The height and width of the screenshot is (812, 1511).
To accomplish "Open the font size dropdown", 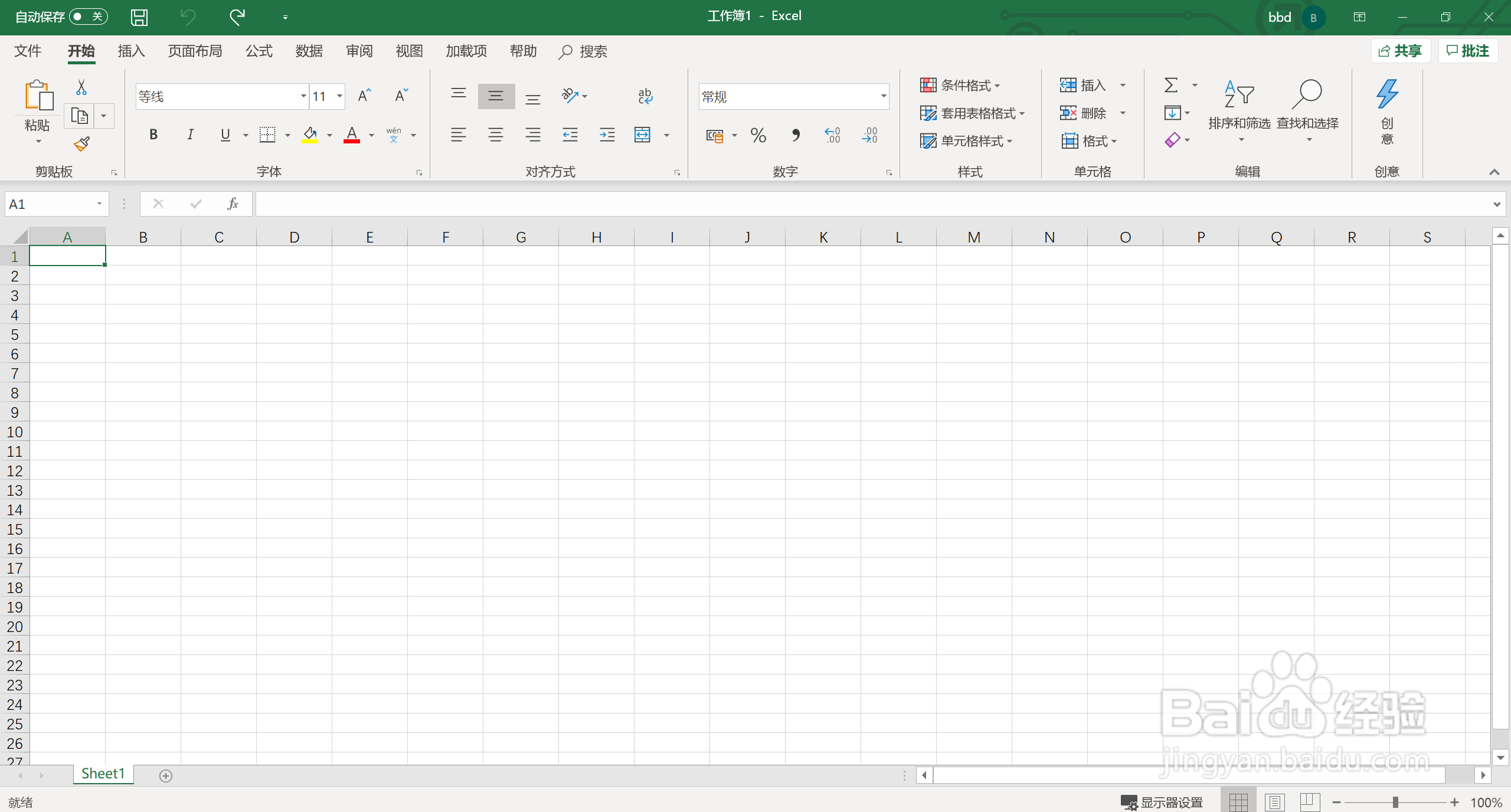I will 339,96.
